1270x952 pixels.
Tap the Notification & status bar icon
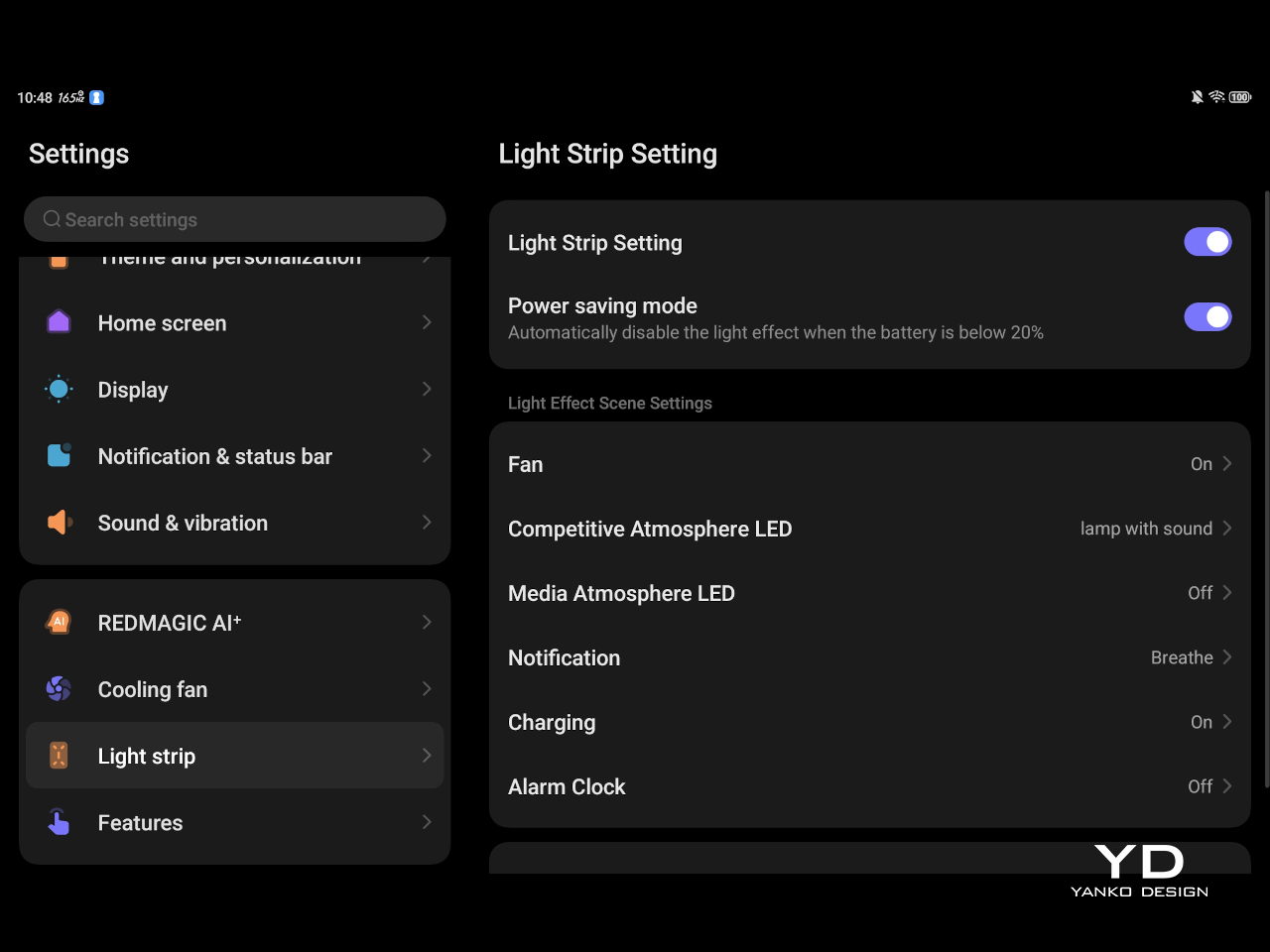click(x=59, y=455)
